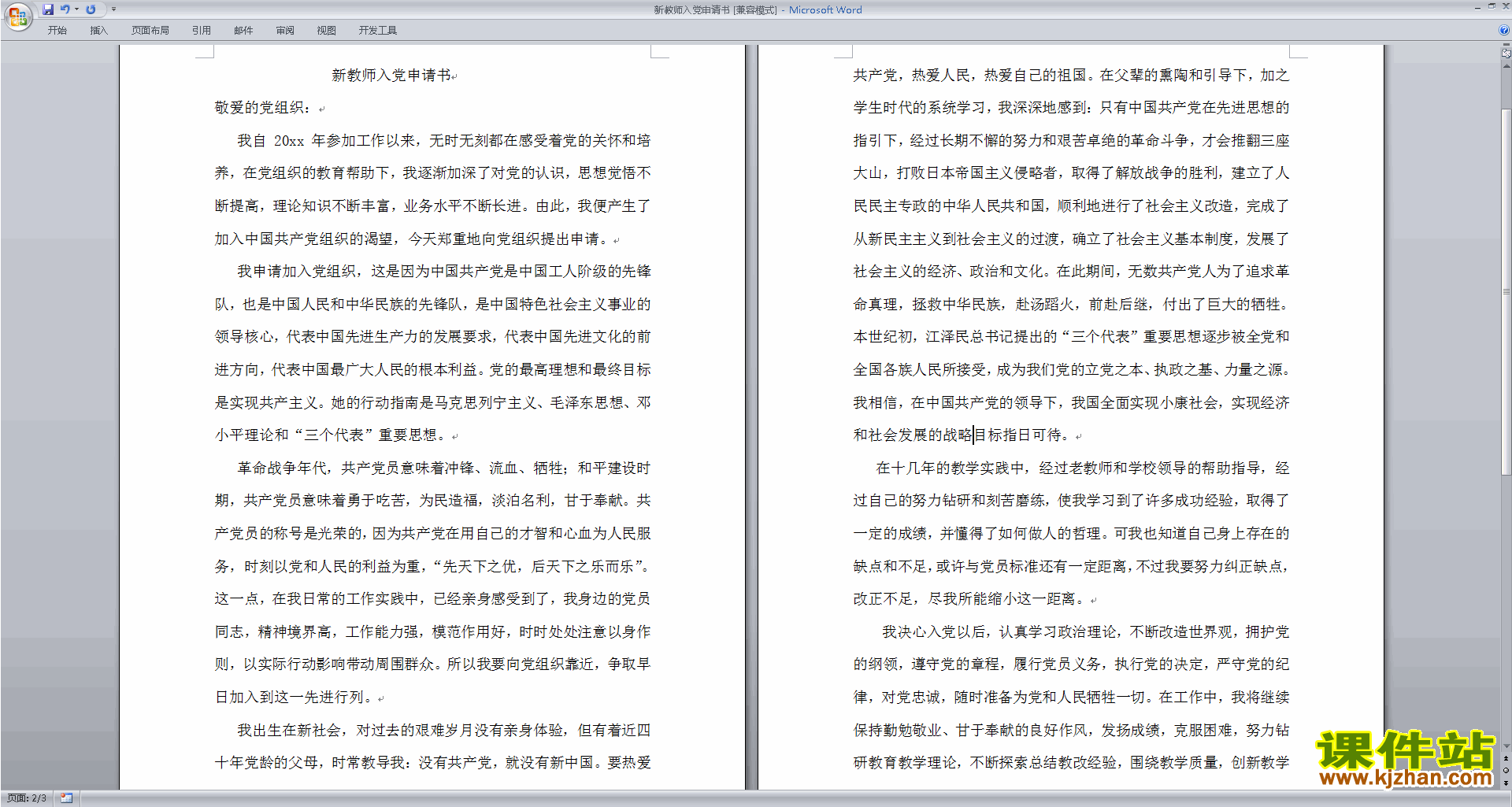Open the round Office button menu
The height and width of the screenshot is (807, 1512).
(x=17, y=16)
